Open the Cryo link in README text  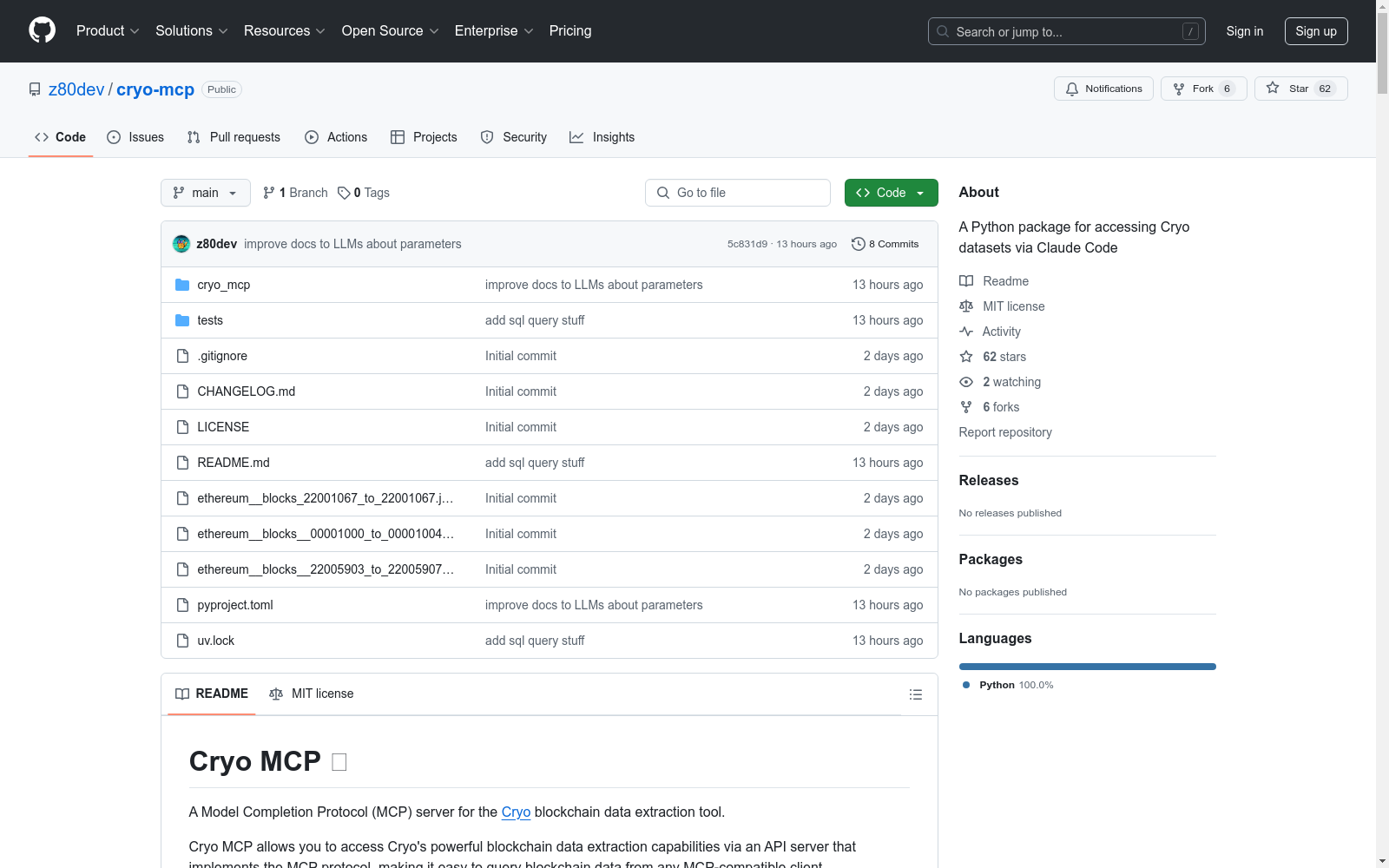coord(516,812)
